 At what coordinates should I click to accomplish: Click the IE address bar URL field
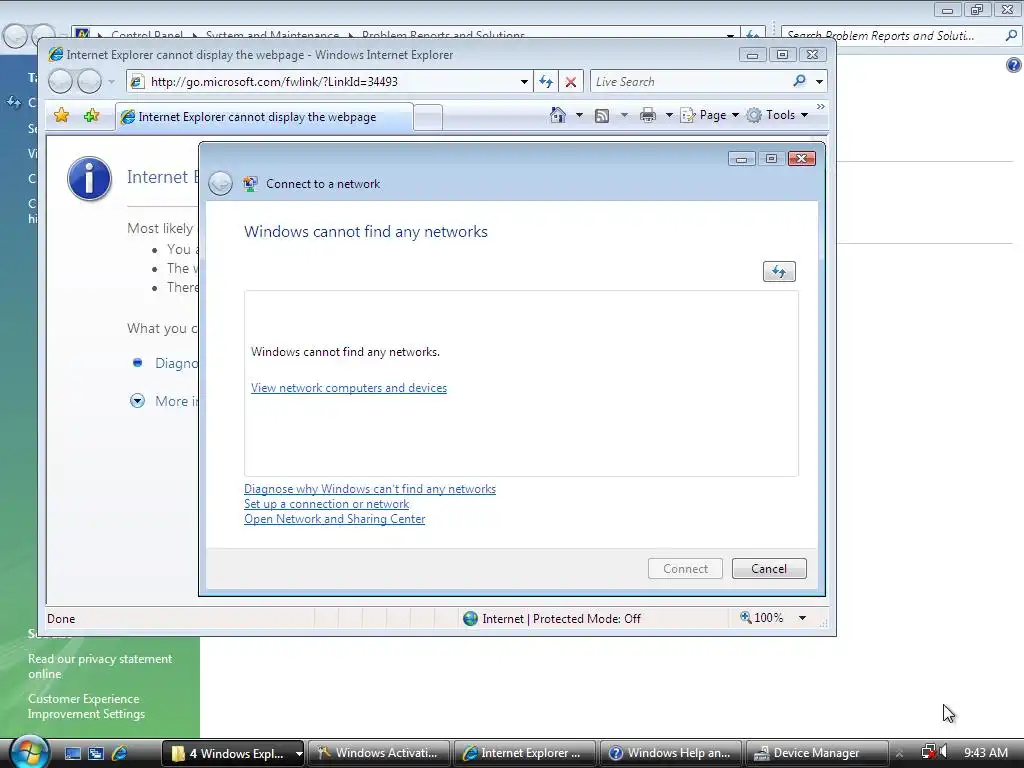329,82
